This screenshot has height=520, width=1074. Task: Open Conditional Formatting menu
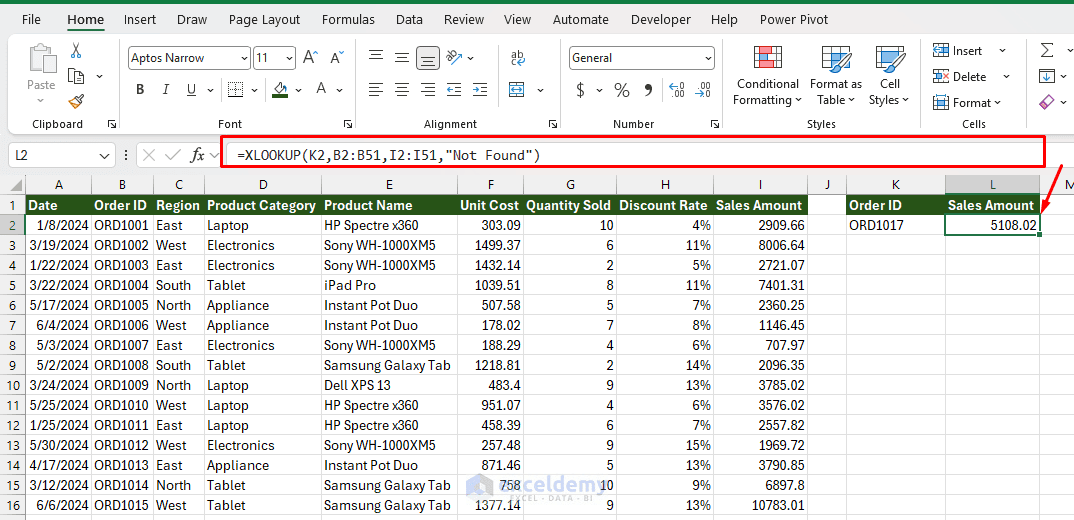point(768,75)
